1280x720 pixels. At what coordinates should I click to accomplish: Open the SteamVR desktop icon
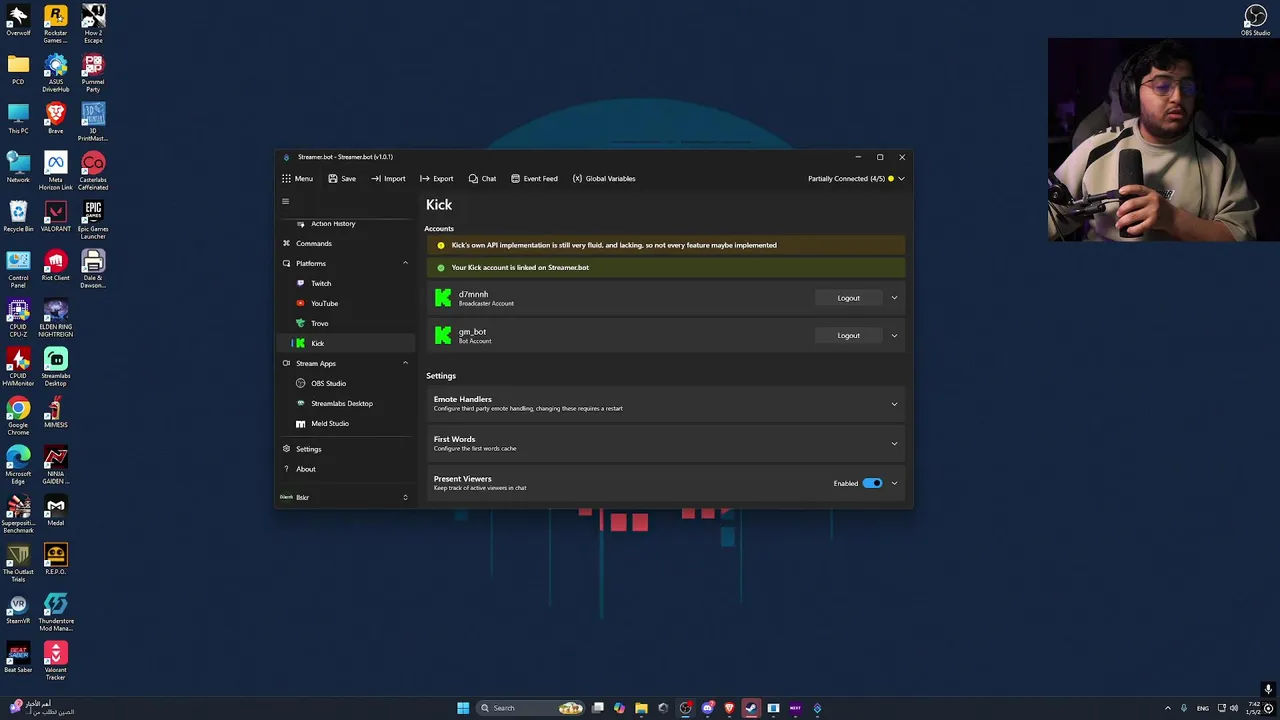click(x=18, y=608)
